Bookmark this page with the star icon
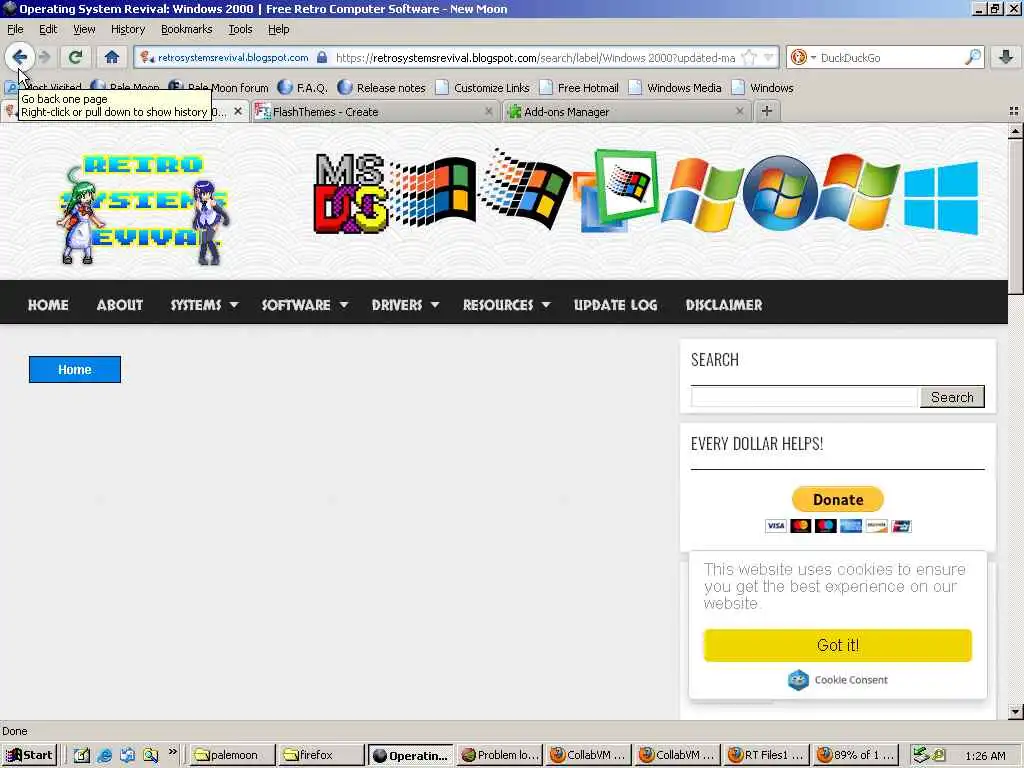Image resolution: width=1024 pixels, height=768 pixels. (x=749, y=57)
